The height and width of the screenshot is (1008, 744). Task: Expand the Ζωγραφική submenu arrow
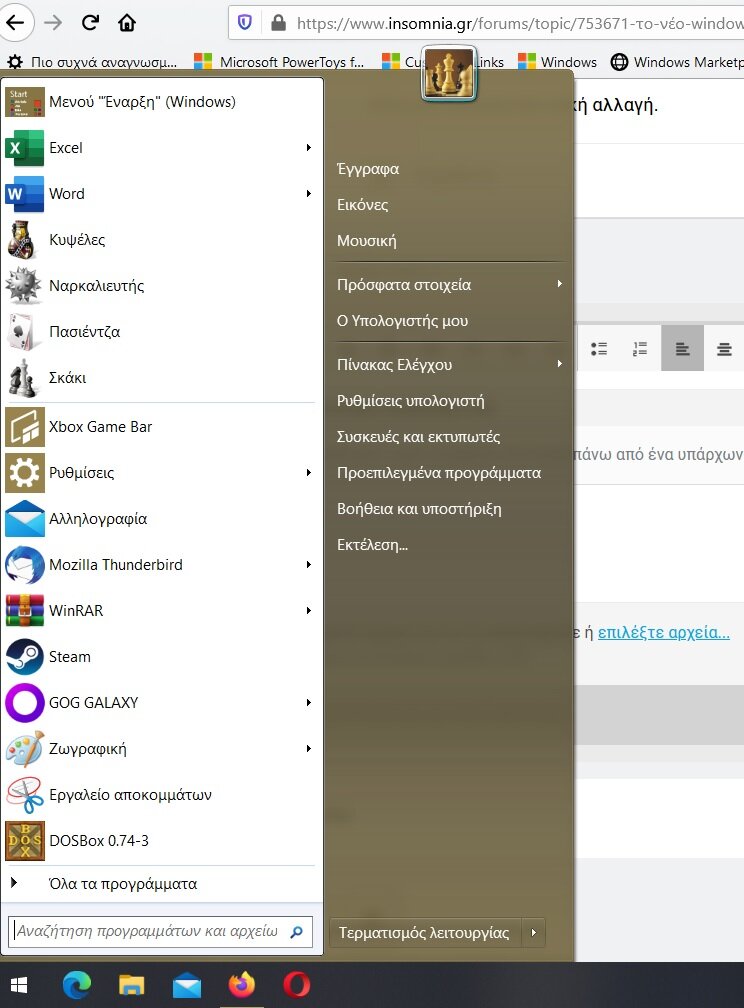[x=309, y=748]
